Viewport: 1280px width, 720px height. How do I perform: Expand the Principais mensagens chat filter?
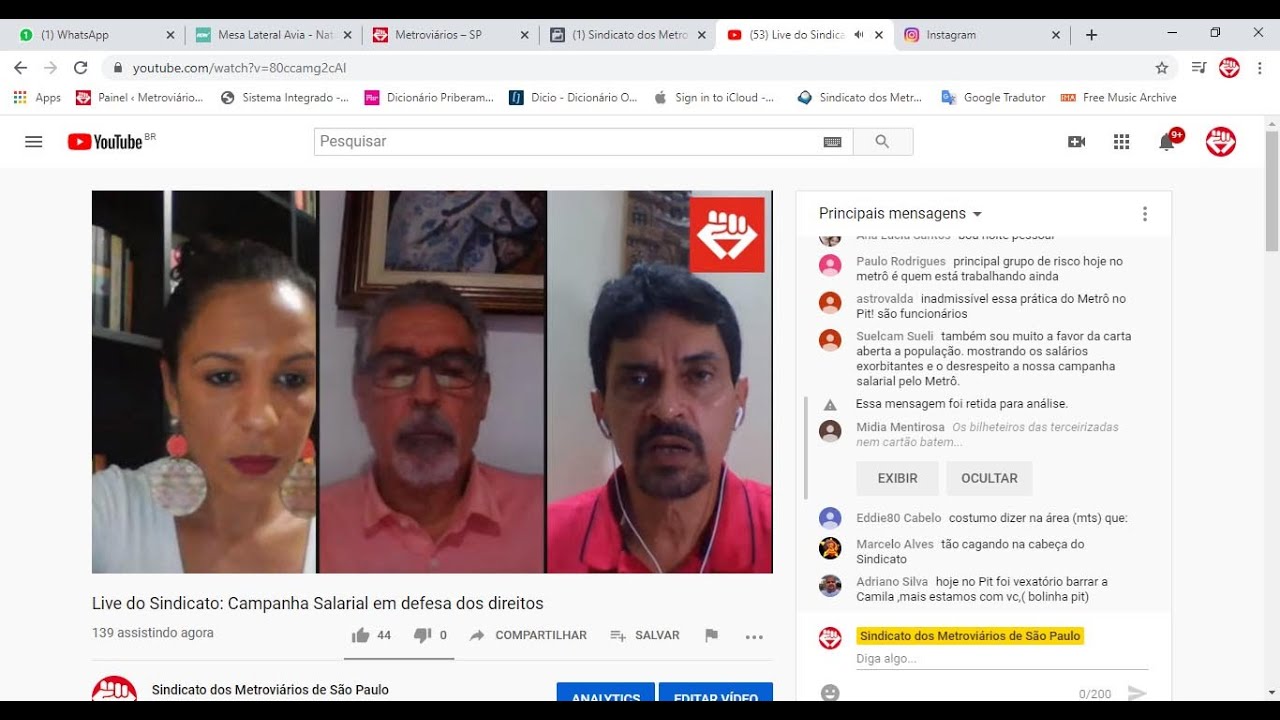900,213
